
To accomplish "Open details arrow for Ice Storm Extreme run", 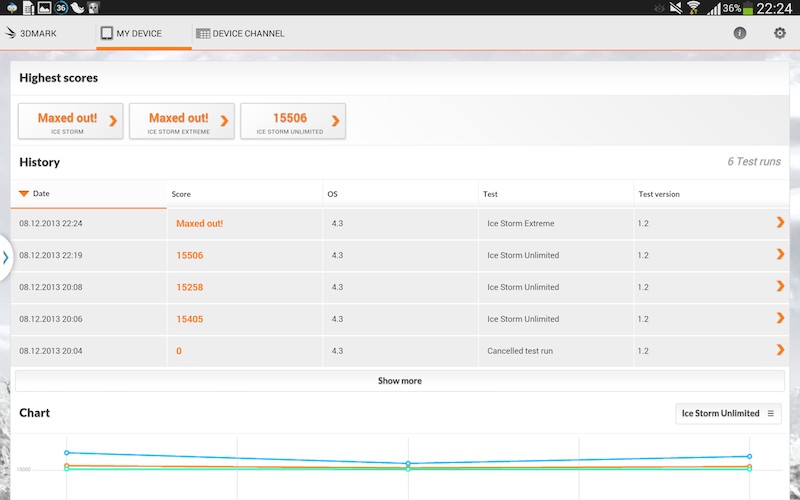I will tap(780, 222).
